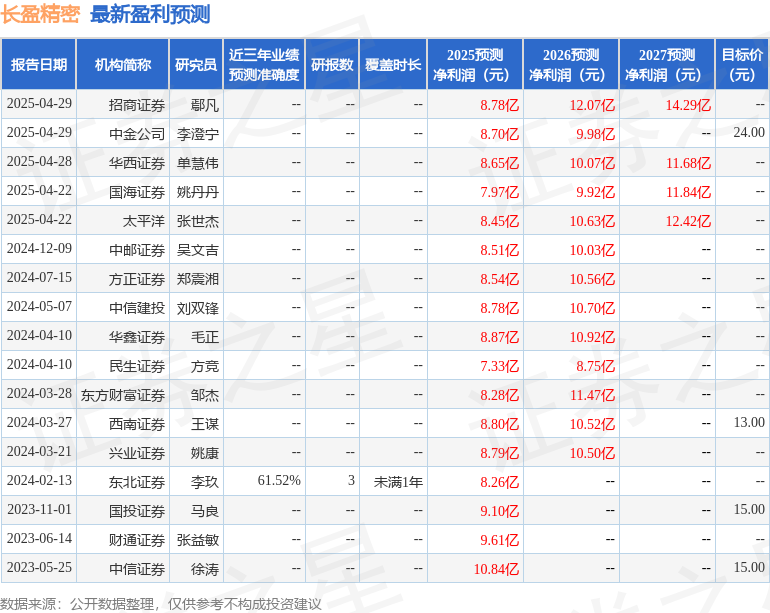
Task: Click the 未满1年 coverage duration cell
Action: tap(398, 482)
